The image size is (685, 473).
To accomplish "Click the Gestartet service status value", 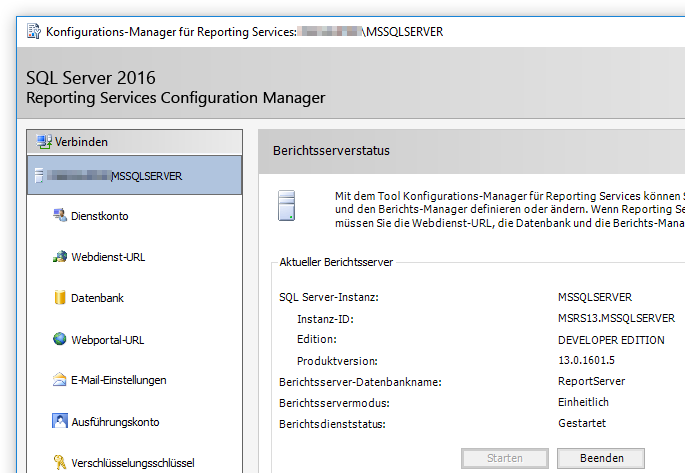I will [x=582, y=423].
